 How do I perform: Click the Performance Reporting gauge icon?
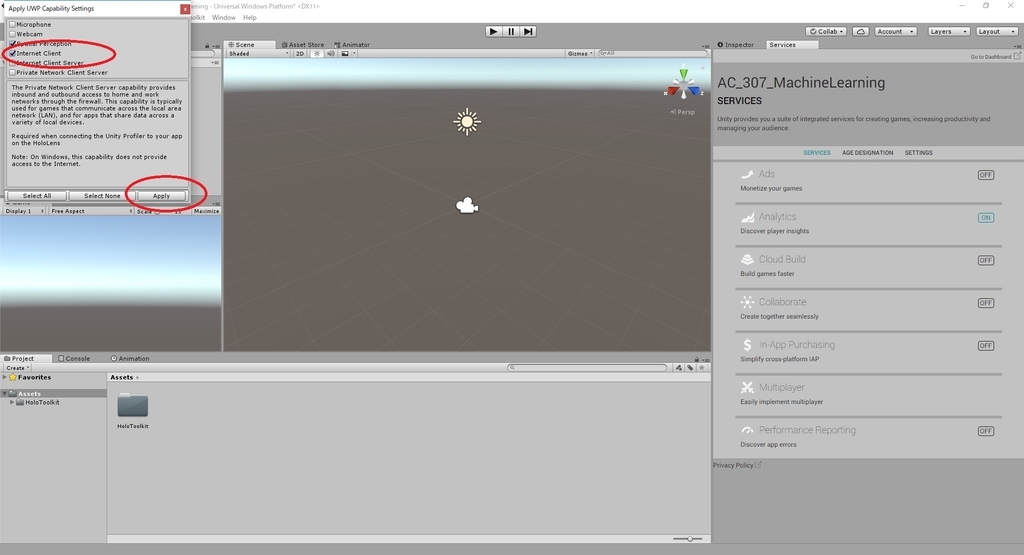(x=747, y=430)
